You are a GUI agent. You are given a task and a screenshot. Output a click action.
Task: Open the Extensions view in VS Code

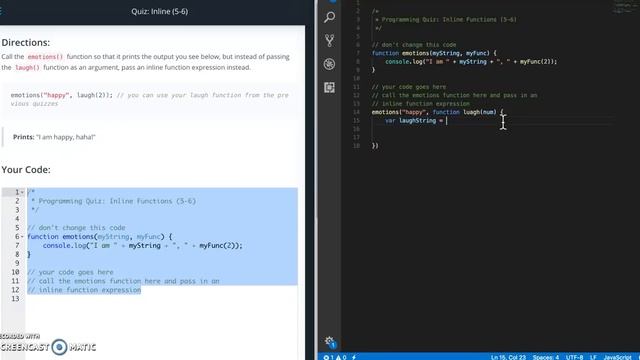329,87
